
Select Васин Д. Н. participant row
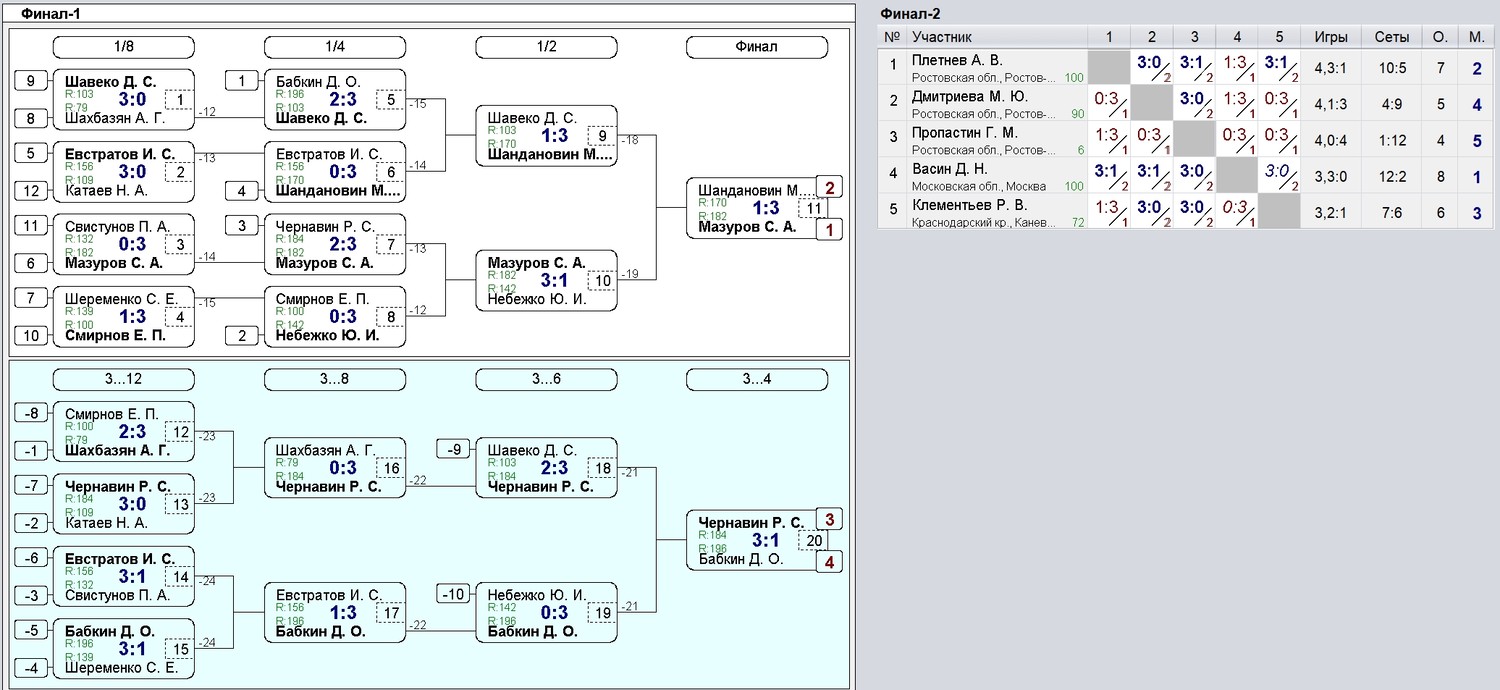949,169
